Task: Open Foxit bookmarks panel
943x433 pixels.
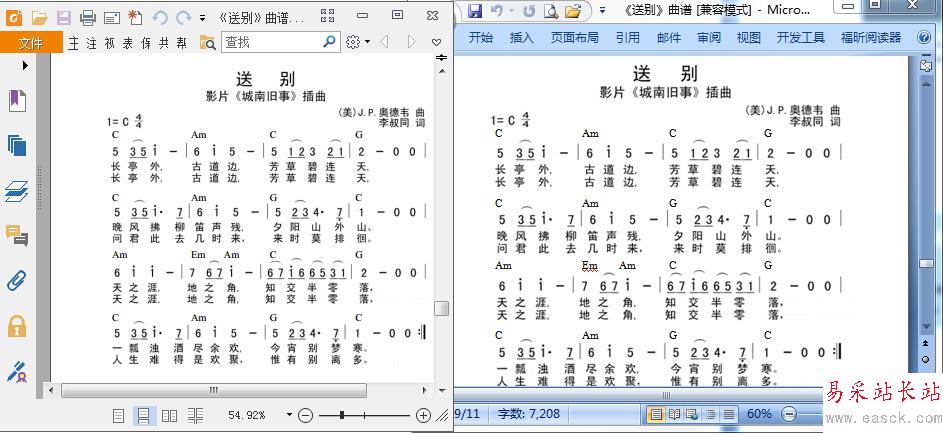Action: point(17,100)
